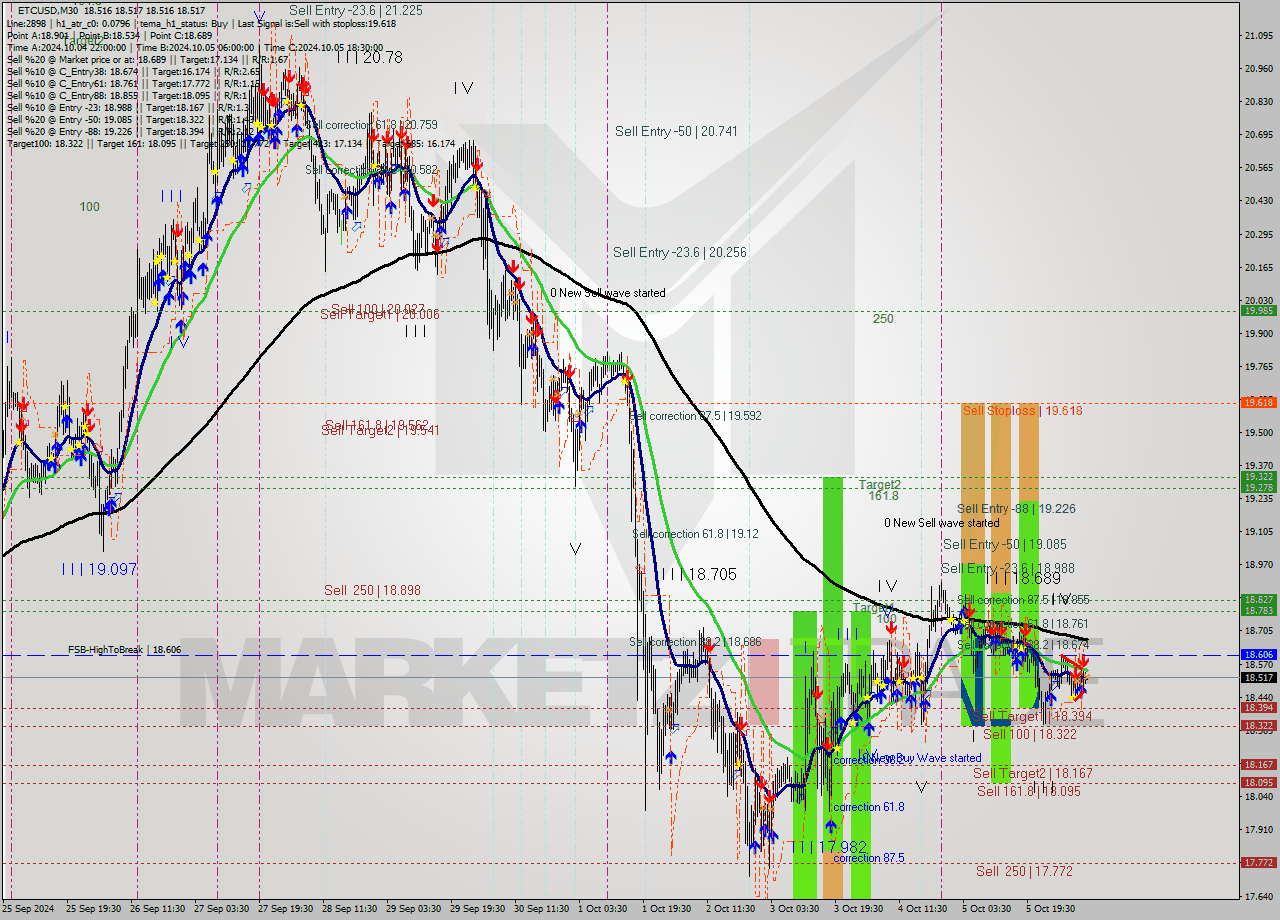Viewport: 1280px width, 920px height.
Task: Click the 'I I I 18.689' wave label
Action: (1023, 578)
